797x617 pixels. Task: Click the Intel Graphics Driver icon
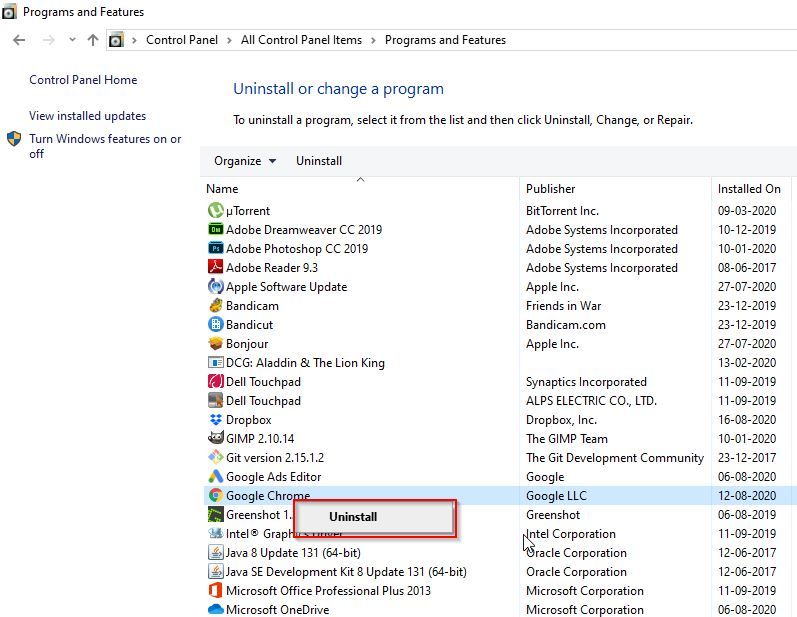(x=216, y=533)
